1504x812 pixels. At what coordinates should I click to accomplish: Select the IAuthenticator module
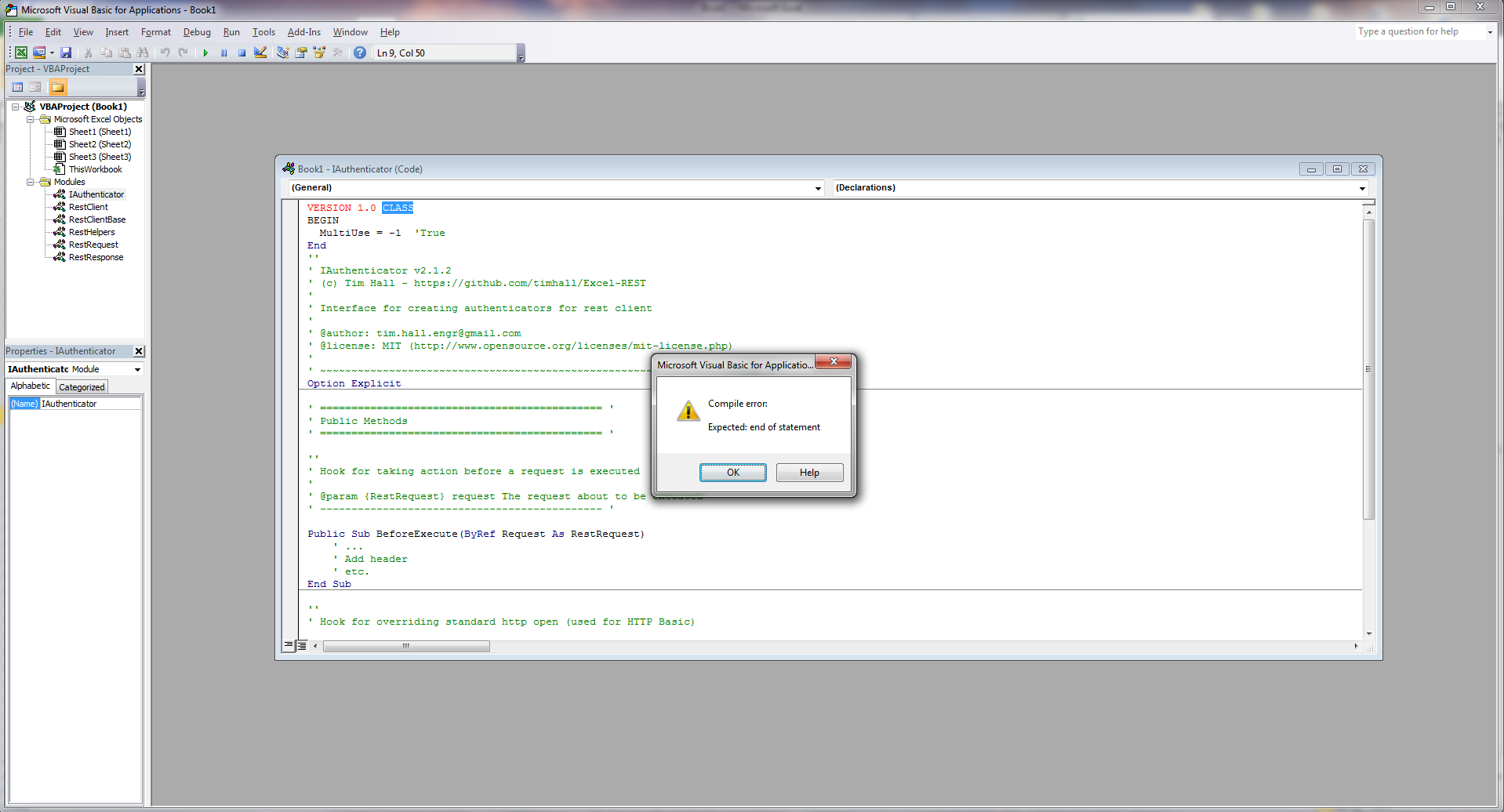click(96, 194)
